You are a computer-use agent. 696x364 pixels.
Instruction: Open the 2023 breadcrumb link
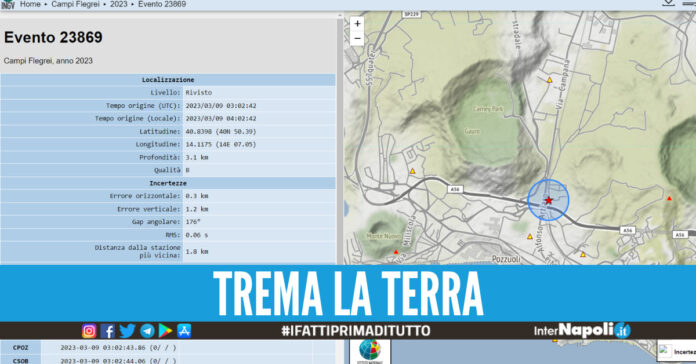(x=119, y=4)
